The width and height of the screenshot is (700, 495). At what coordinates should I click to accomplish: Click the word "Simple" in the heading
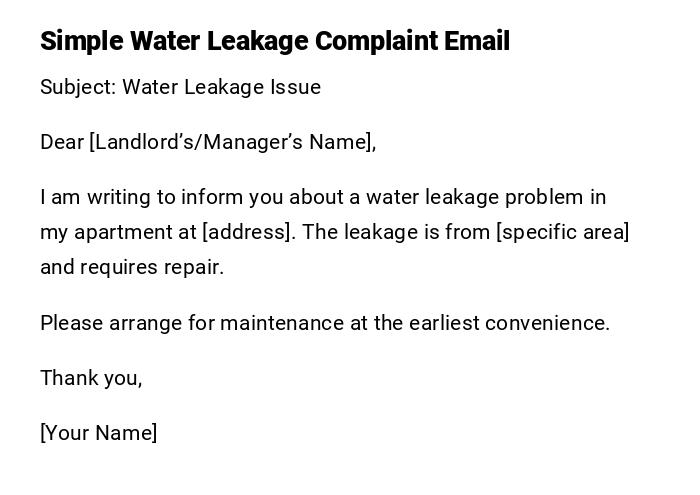tap(81, 41)
